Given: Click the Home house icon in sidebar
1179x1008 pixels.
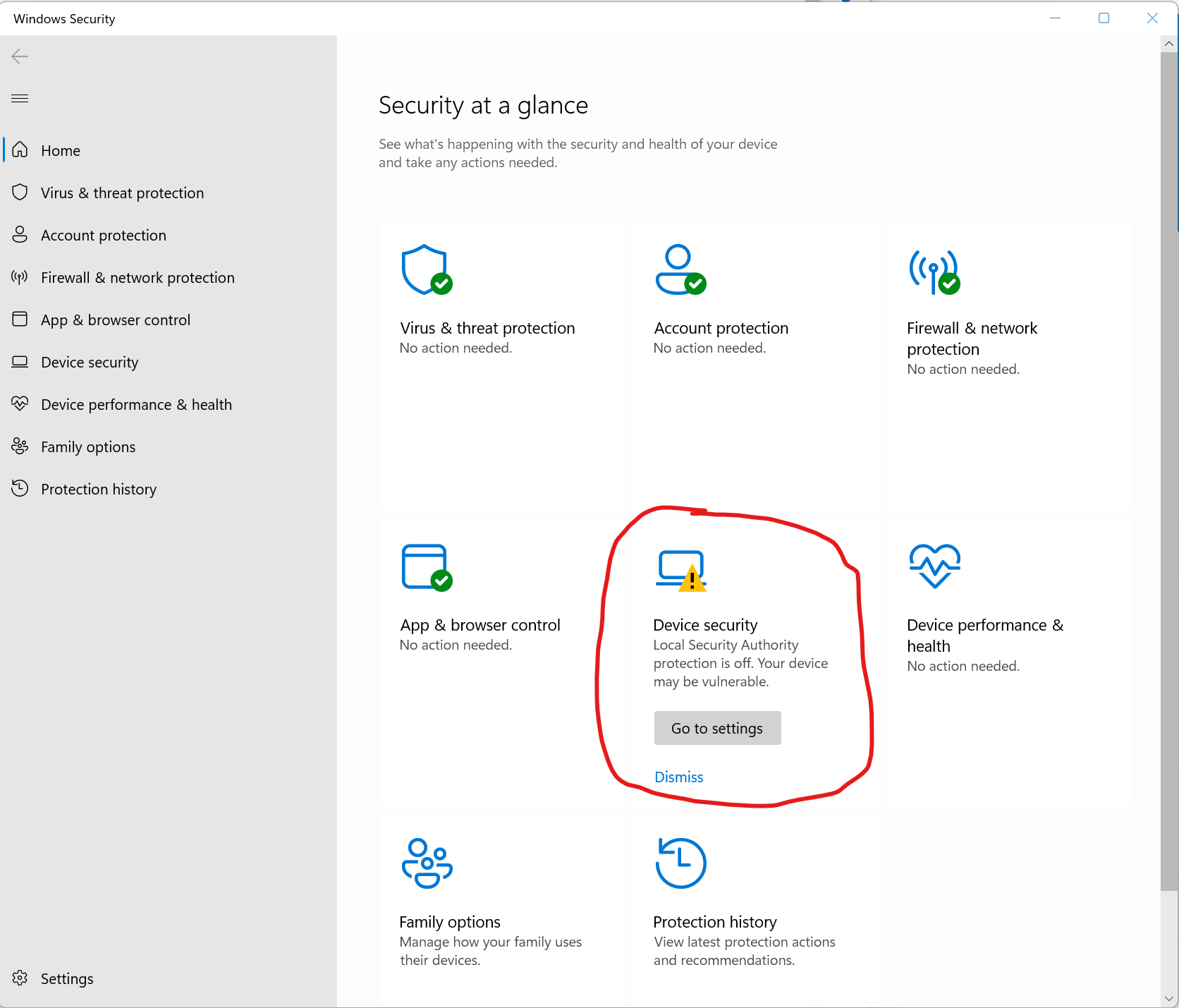Looking at the screenshot, I should 20,150.
